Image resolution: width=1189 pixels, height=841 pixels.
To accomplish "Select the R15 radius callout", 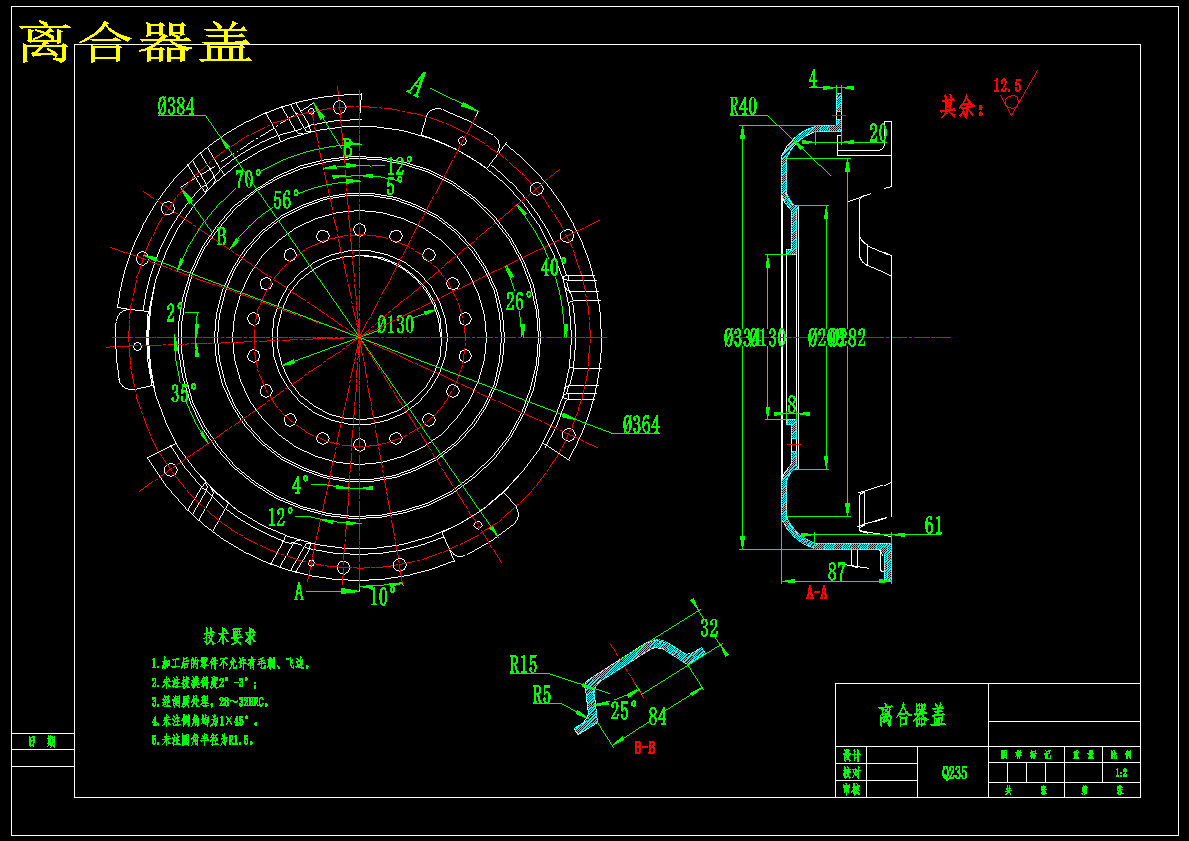I will (x=523, y=665).
